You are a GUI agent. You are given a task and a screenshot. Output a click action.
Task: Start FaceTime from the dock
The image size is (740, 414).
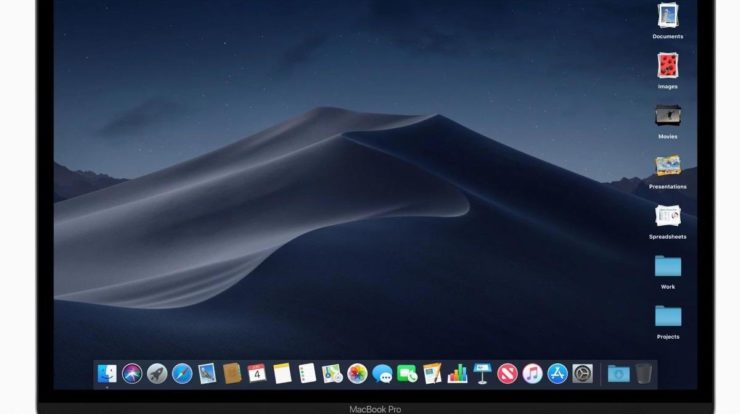(407, 374)
